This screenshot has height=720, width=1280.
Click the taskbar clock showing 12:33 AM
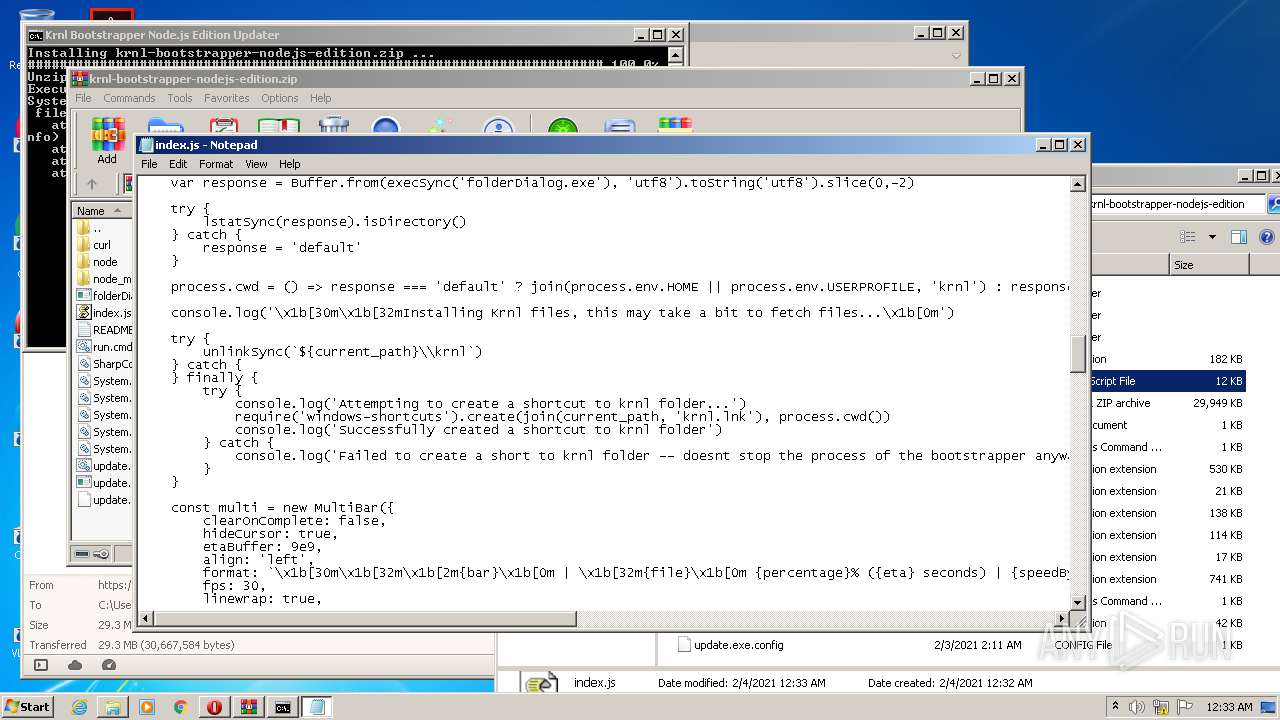pyautogui.click(x=1229, y=707)
